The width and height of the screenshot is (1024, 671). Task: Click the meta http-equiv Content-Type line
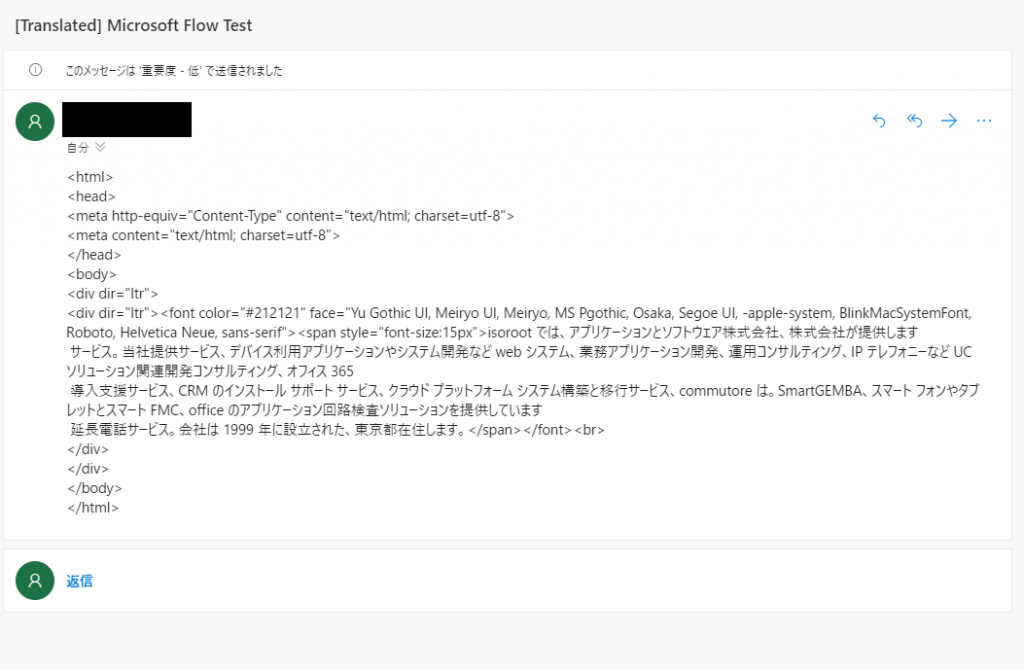(x=291, y=216)
